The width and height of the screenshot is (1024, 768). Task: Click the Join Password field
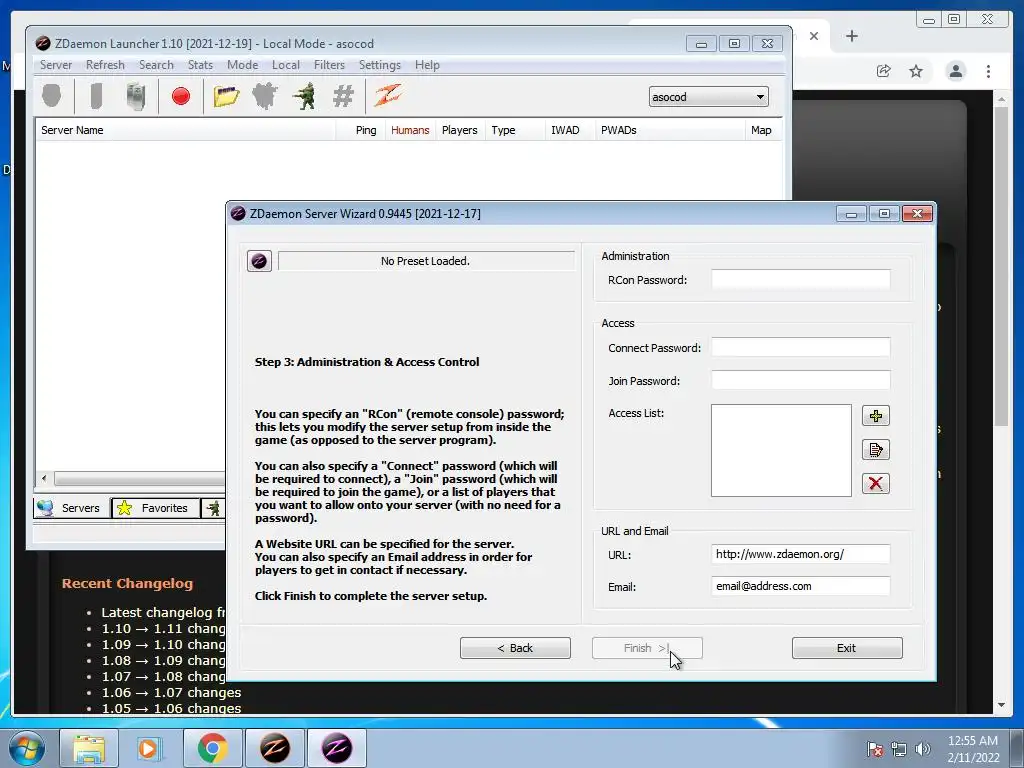click(801, 380)
